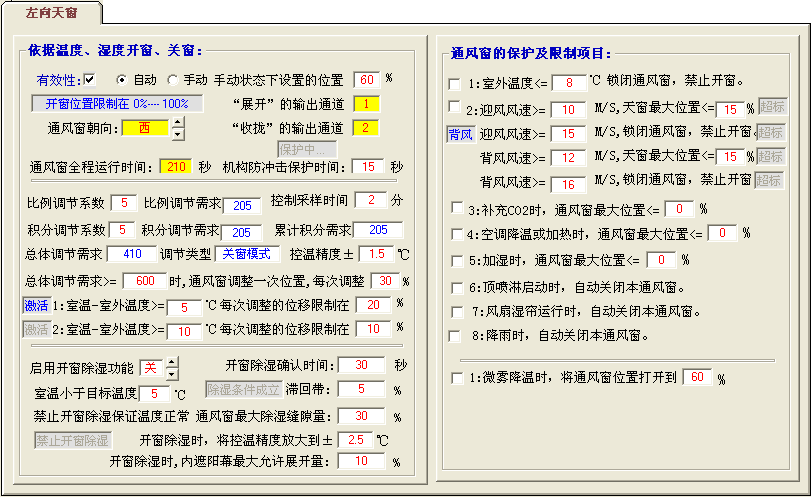Select the 手动 radio button
This screenshot has height=497, width=811.
[172, 79]
